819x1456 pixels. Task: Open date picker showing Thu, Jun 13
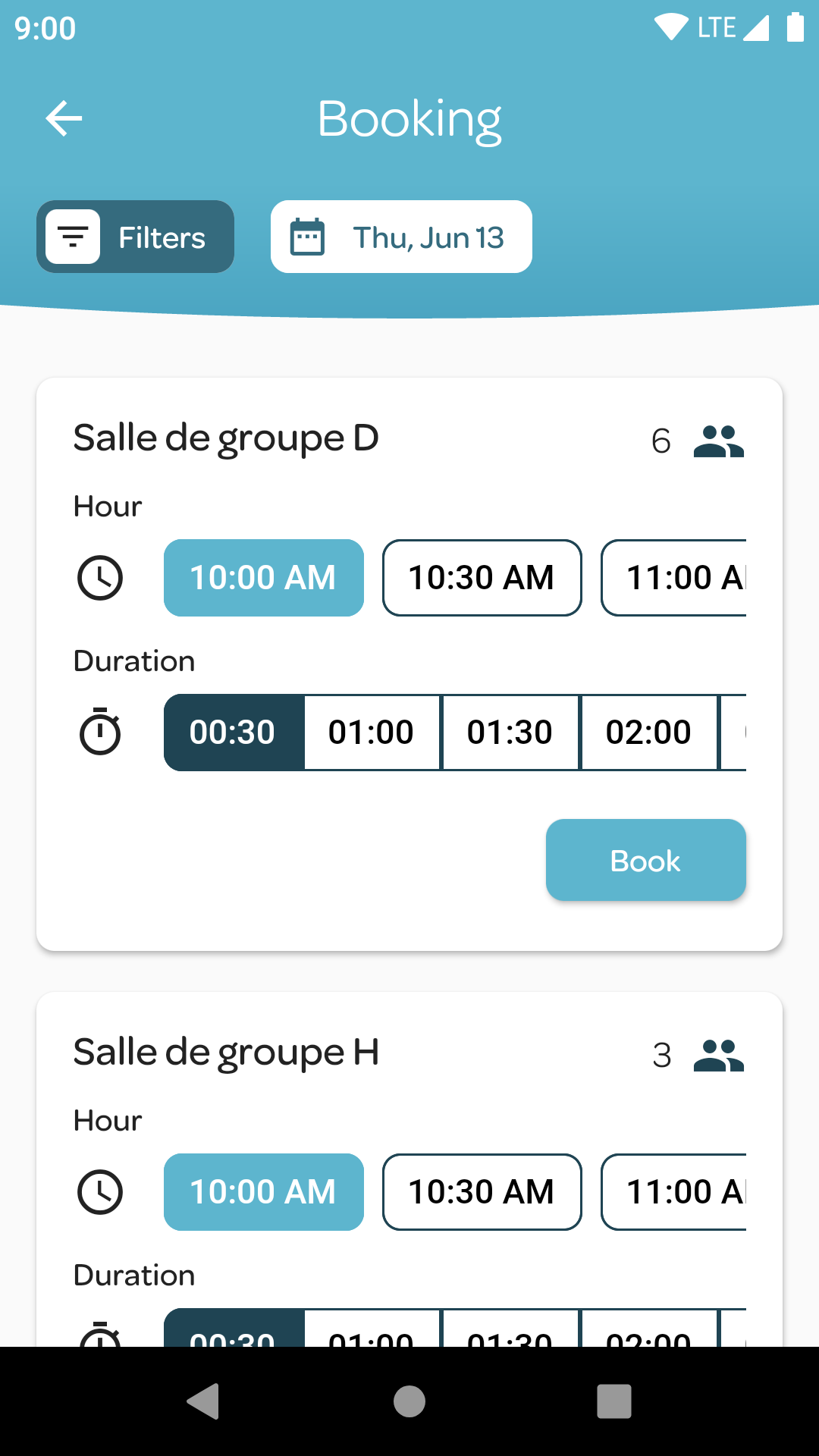click(x=428, y=237)
